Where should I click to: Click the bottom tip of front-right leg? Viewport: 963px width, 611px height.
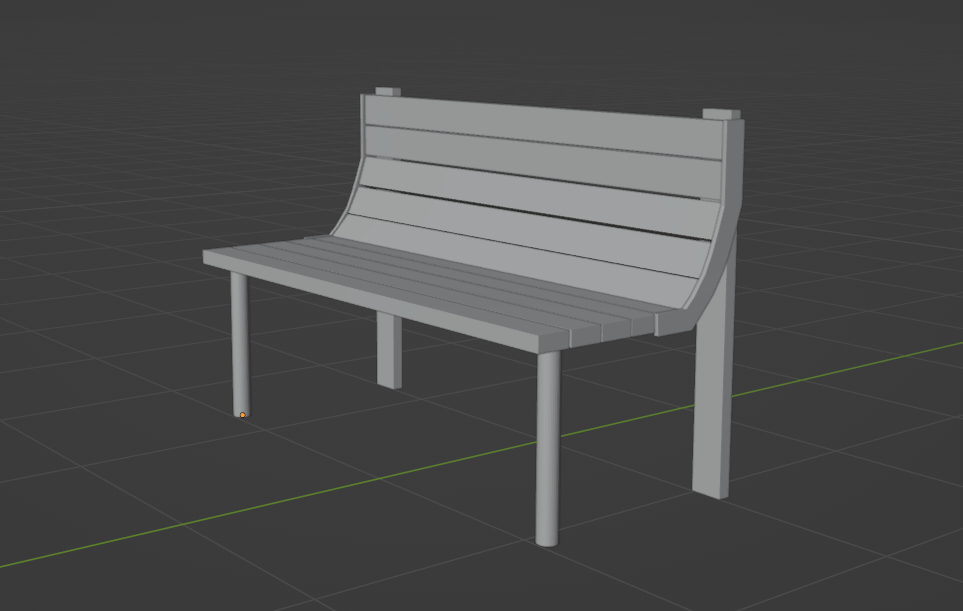point(547,540)
